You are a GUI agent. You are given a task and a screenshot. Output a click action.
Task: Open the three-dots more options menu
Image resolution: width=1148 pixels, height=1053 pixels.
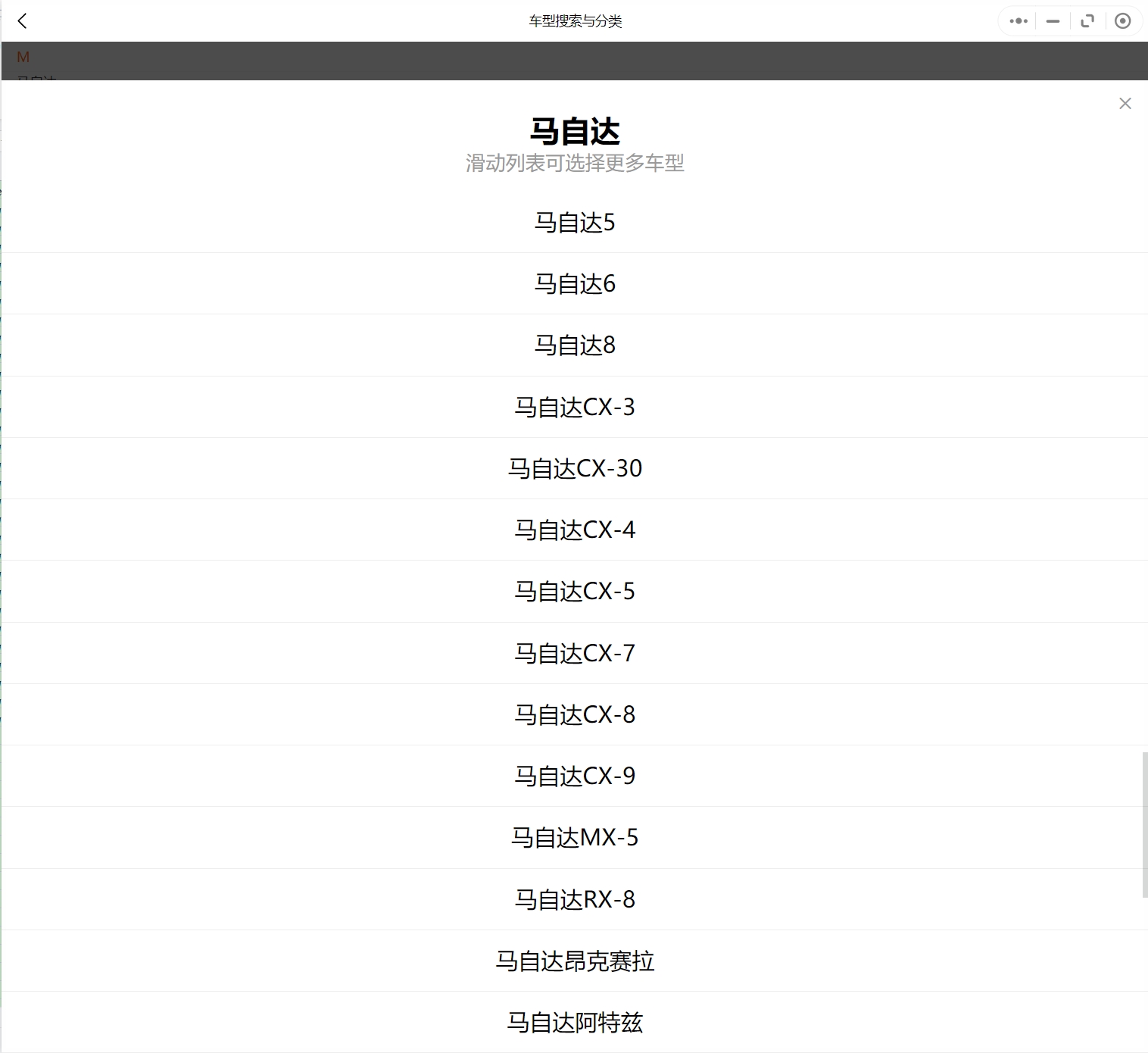click(x=1019, y=21)
